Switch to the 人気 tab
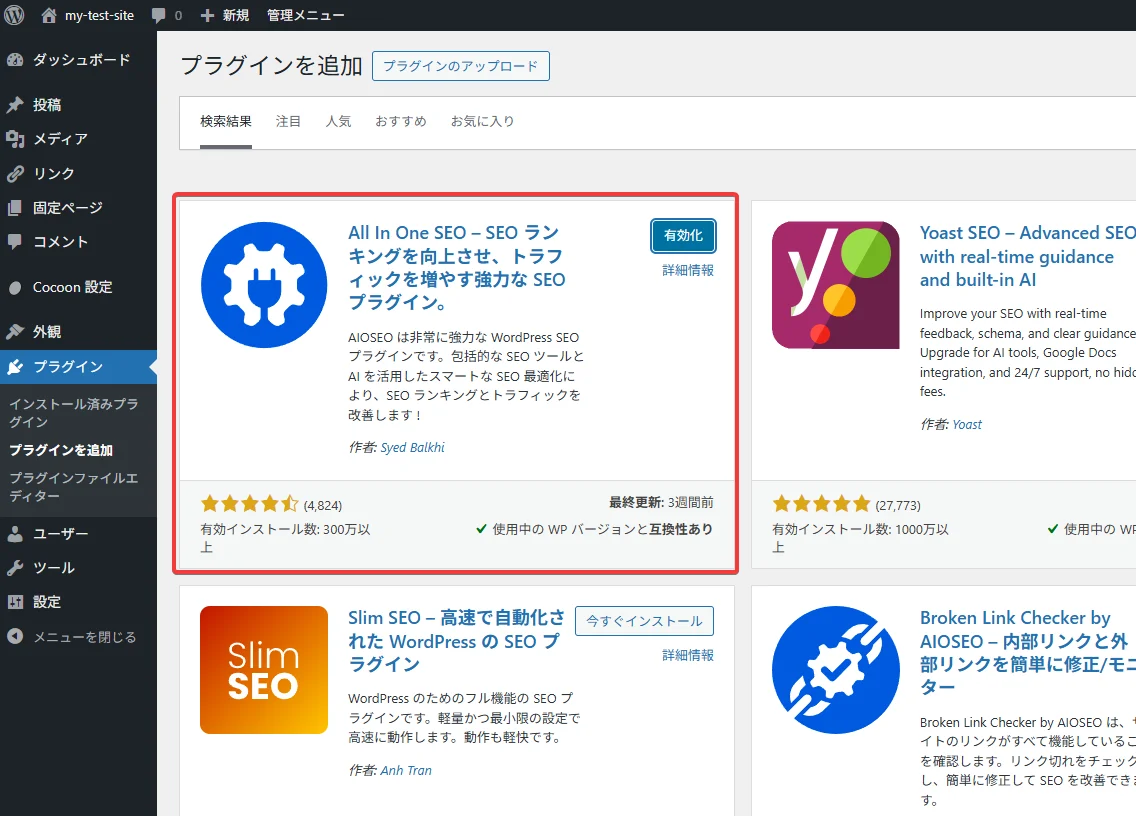 pos(338,122)
